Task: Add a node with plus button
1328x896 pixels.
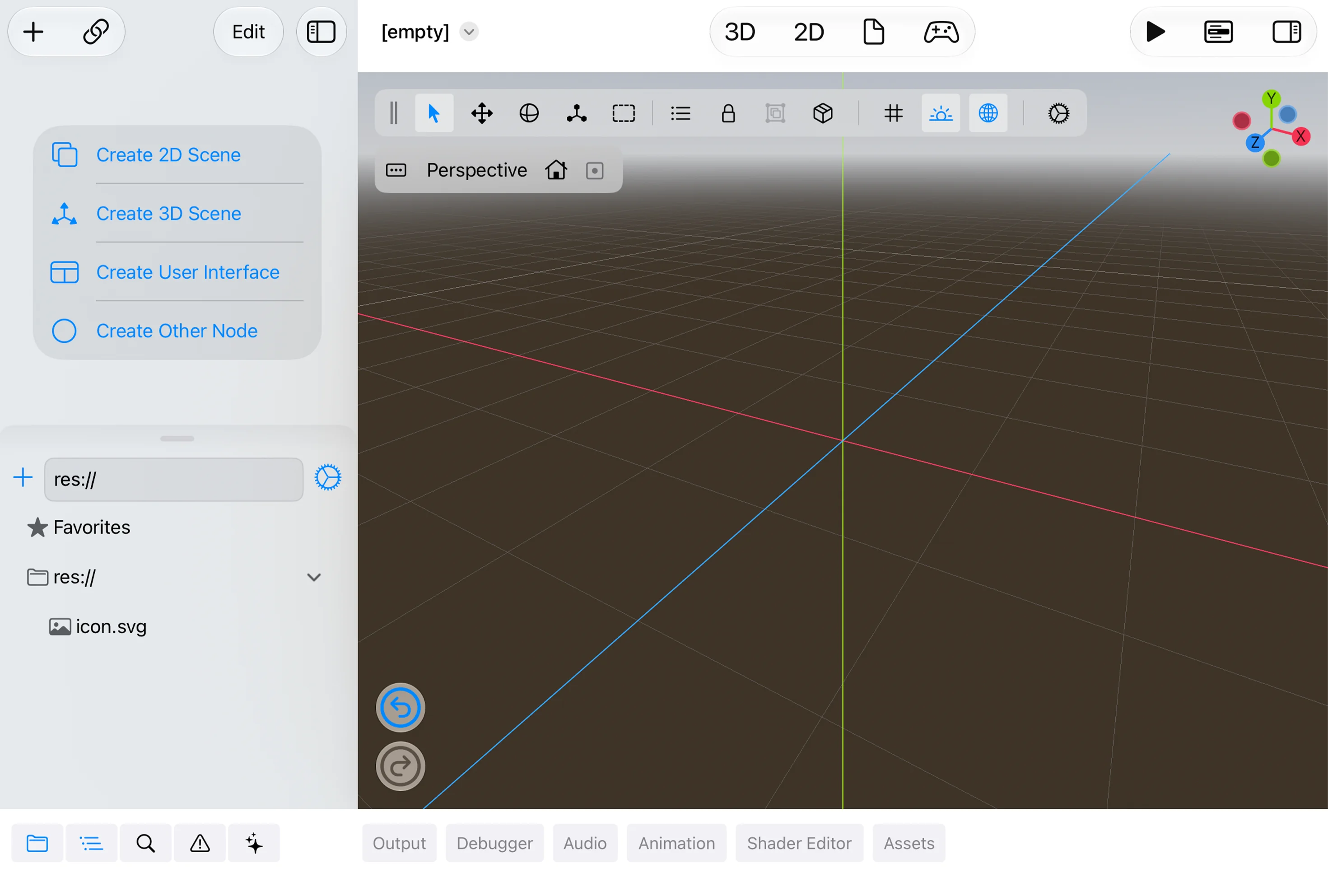Action: coord(33,32)
